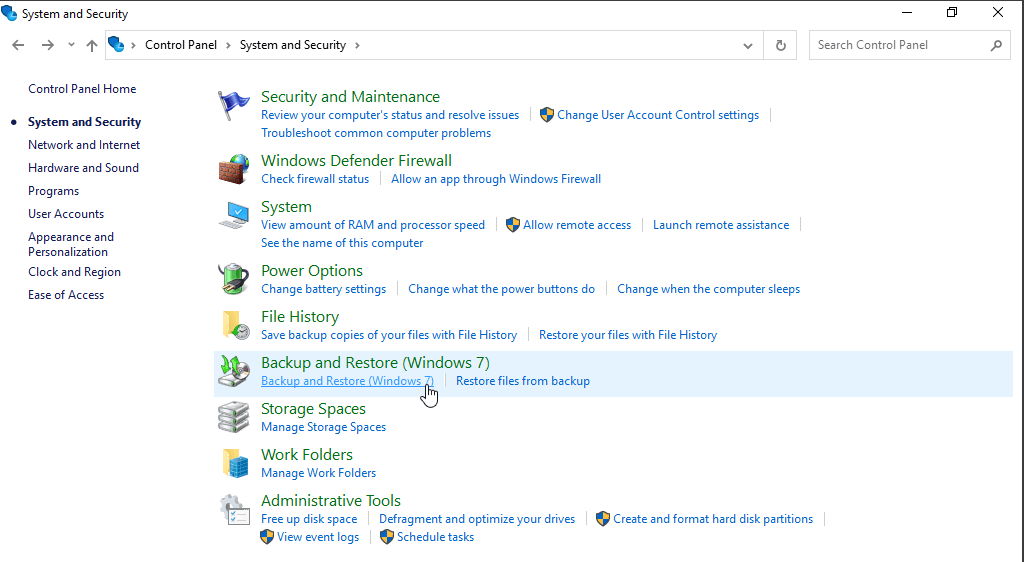Open Network and Internet category
1024x562 pixels.
(84, 145)
